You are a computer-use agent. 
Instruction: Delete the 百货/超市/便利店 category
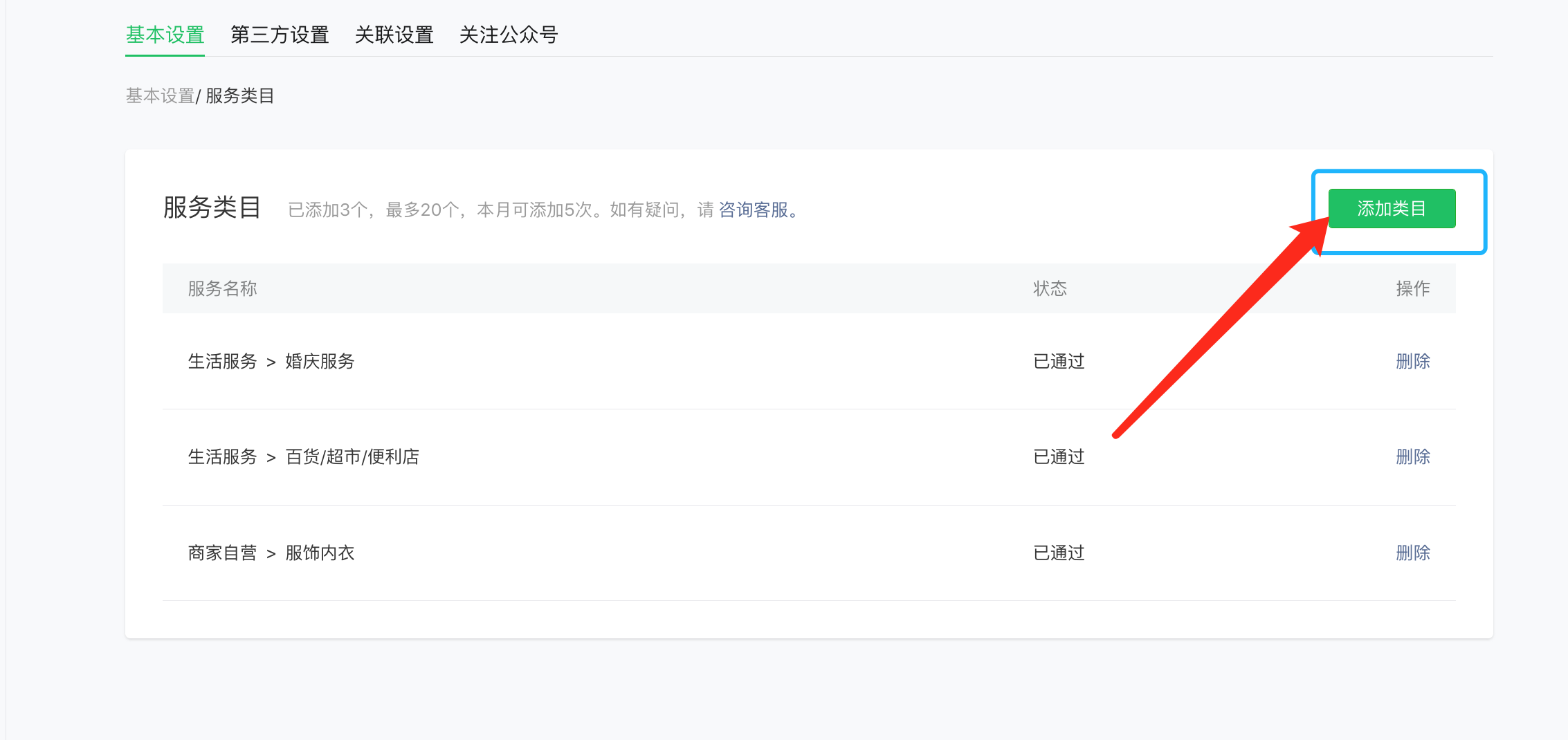click(x=1412, y=456)
